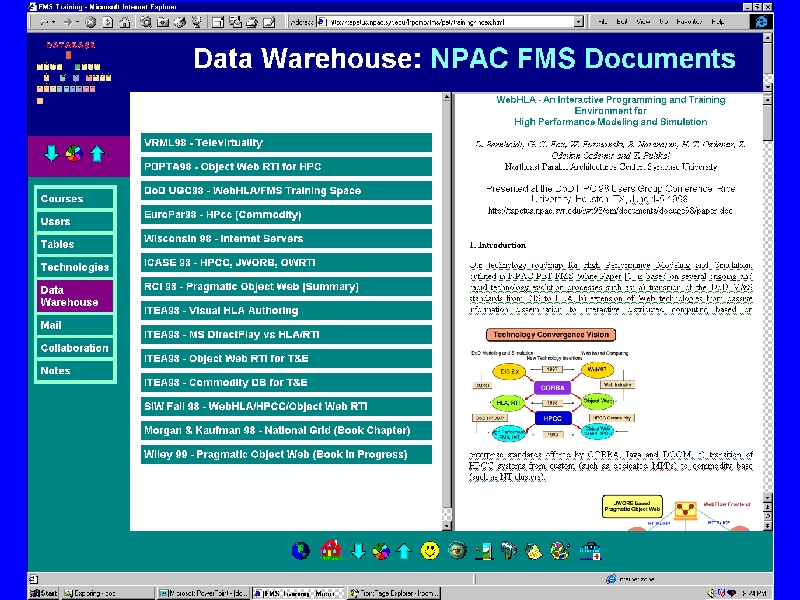
Task: Click the Channels toolbar icon
Action: click(x=196, y=22)
